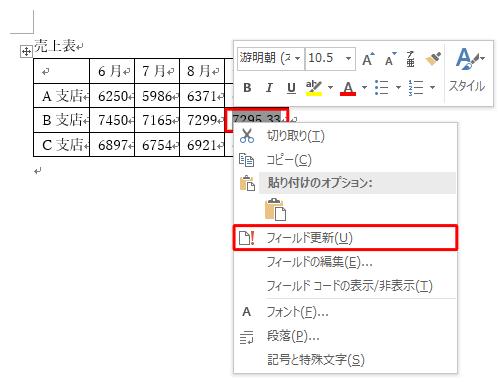This screenshot has width=500, height=388.
Task: Apply yellow text highlight color
Action: (314, 88)
